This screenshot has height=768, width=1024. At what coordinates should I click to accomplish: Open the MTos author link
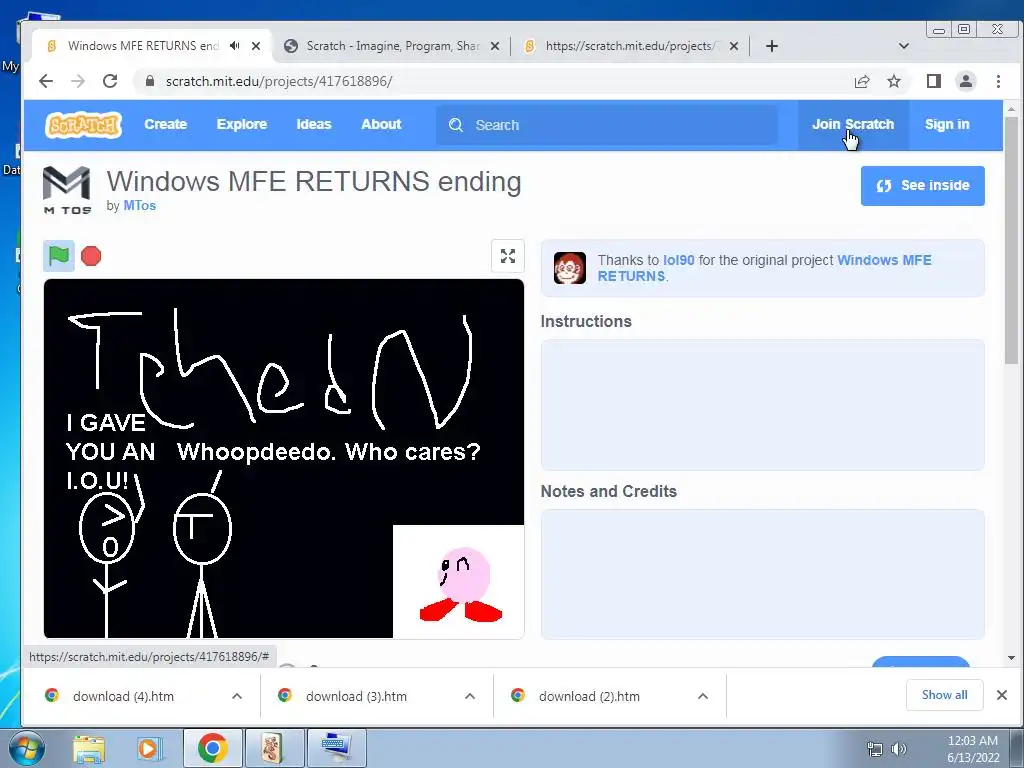[140, 205]
